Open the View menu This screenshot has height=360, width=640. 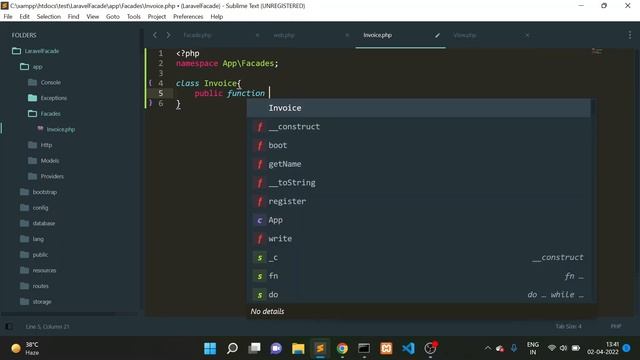point(93,17)
